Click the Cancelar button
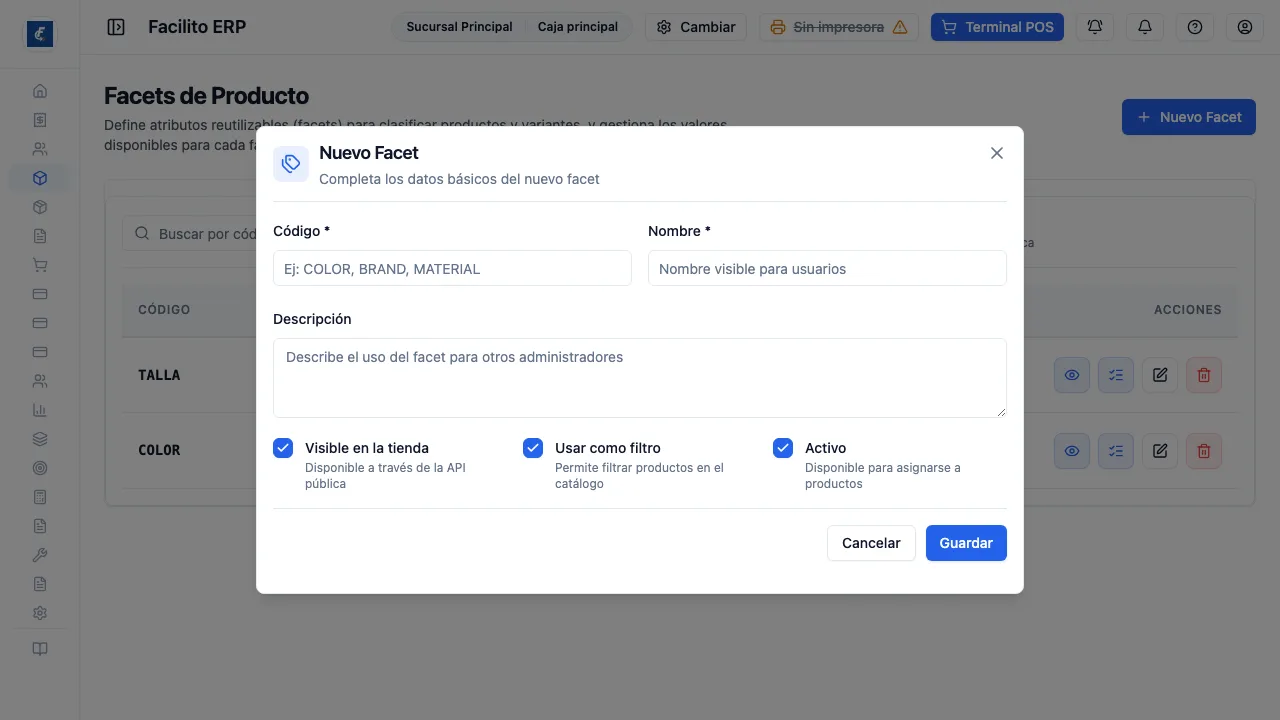This screenshot has height=720, width=1280. (x=871, y=543)
